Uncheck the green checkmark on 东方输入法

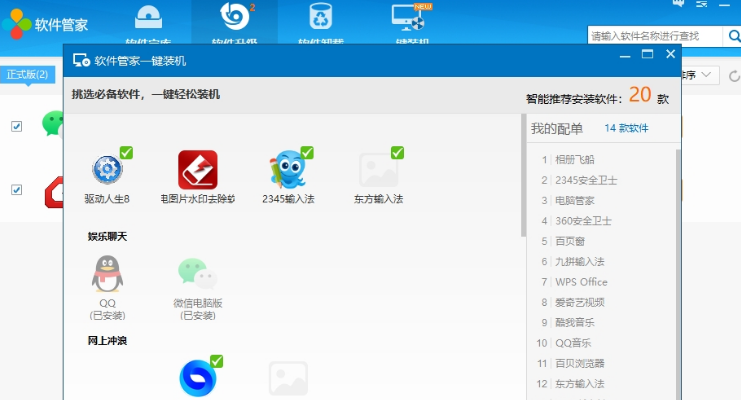click(x=397, y=152)
